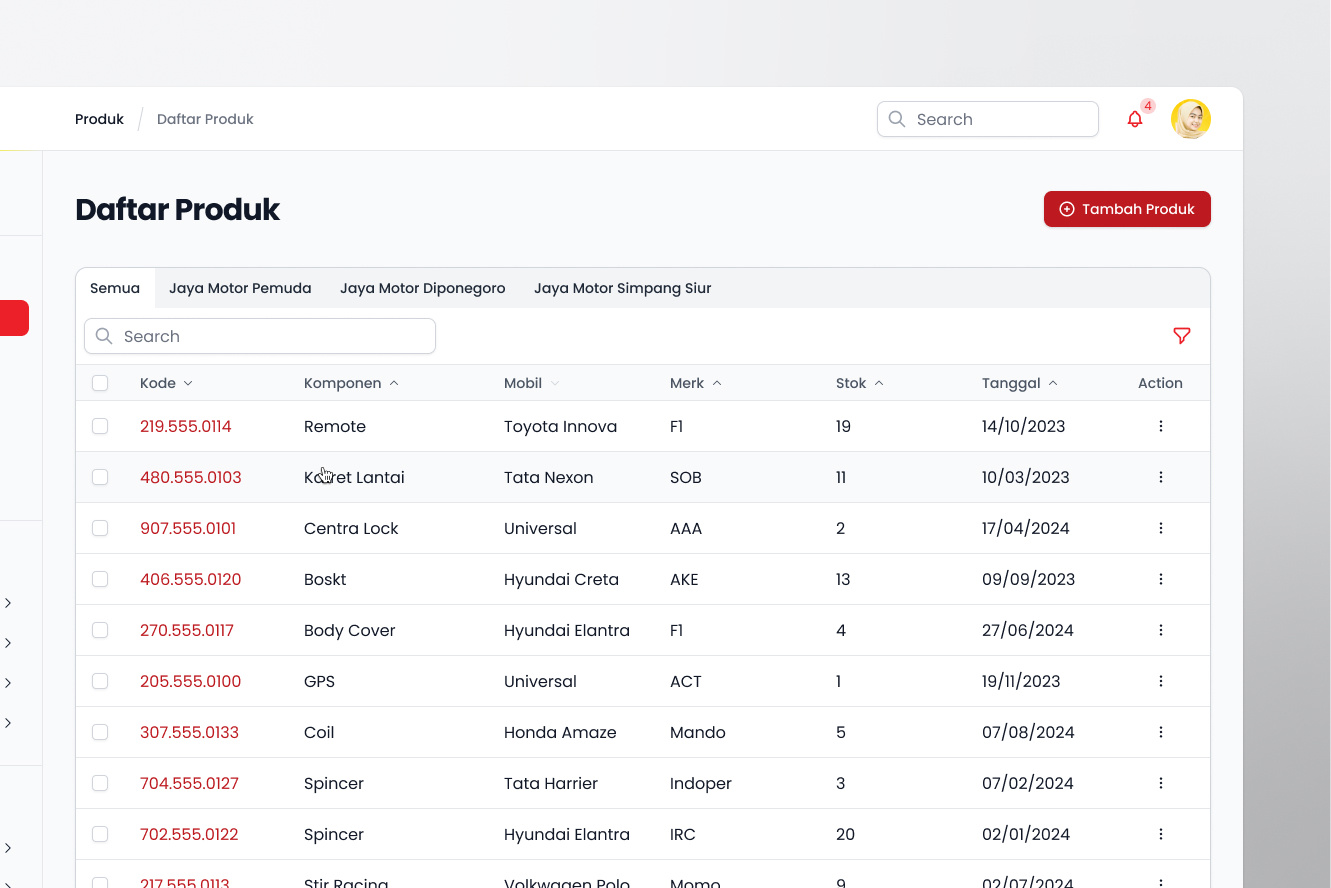Viewport: 1331px width, 888px height.
Task: Select the Honda Amaze cell
Action: (560, 732)
